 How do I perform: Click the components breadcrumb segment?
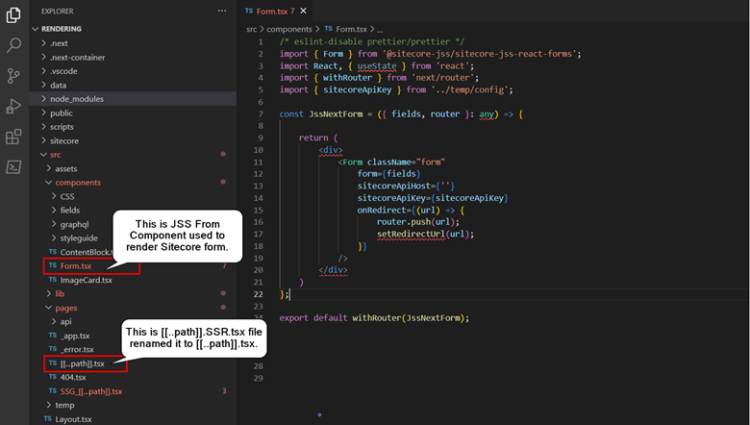[287, 30]
